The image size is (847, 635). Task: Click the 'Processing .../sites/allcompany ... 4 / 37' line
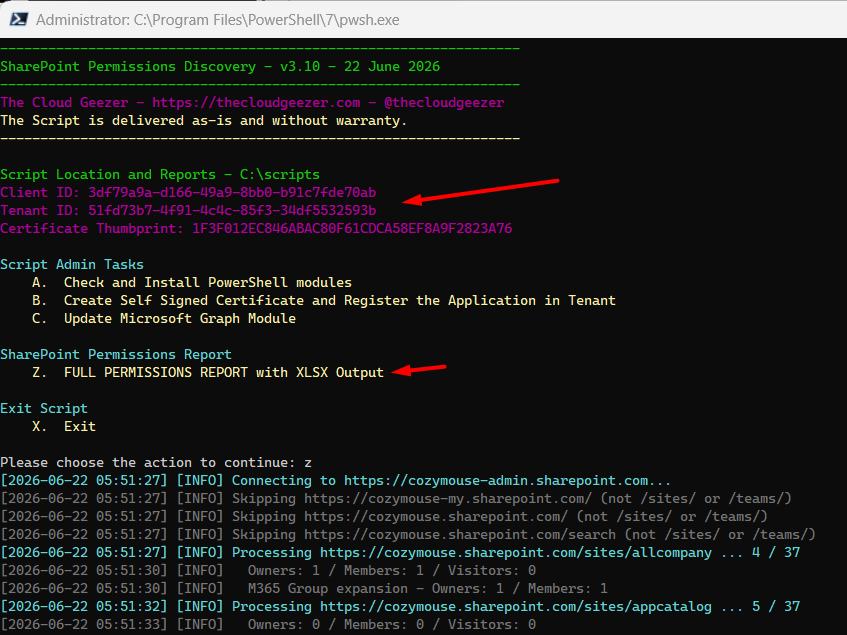tap(400, 552)
